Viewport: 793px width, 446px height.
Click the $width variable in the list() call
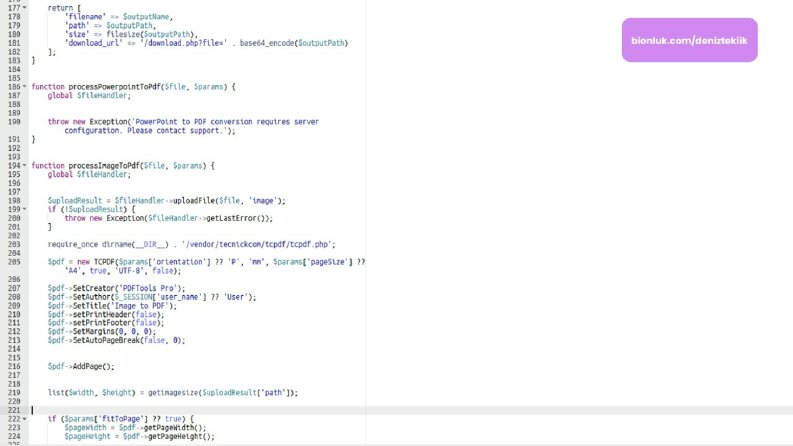coord(81,393)
